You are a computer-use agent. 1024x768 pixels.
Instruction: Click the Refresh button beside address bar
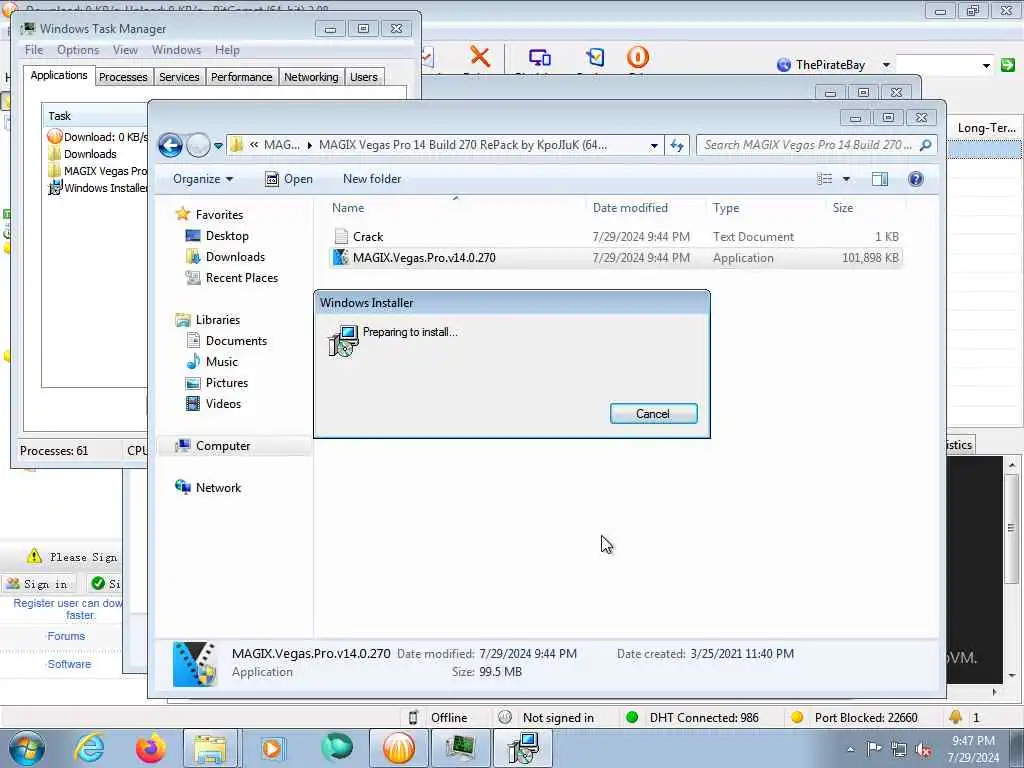(x=677, y=146)
